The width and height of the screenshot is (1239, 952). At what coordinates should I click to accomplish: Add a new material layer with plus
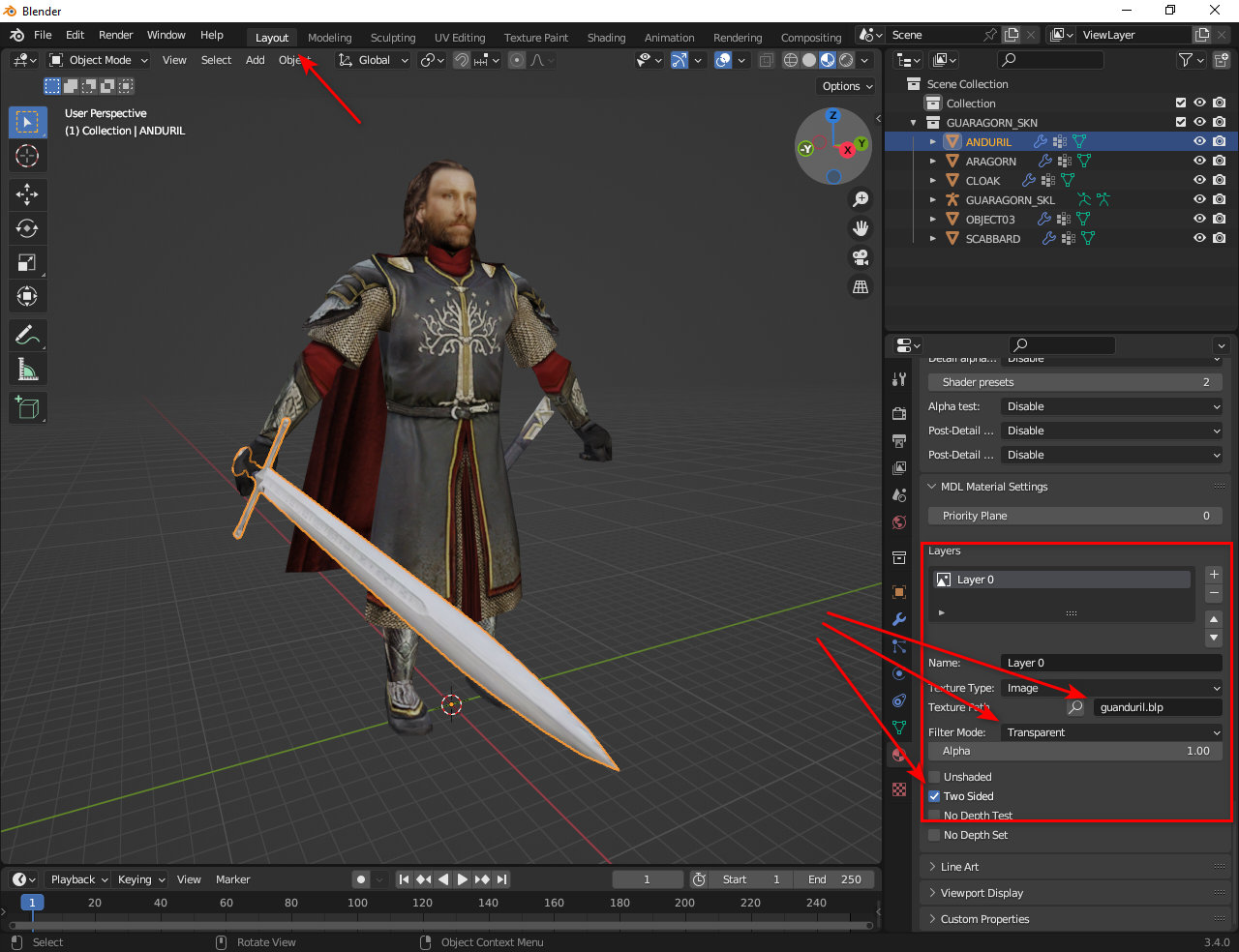(x=1214, y=575)
